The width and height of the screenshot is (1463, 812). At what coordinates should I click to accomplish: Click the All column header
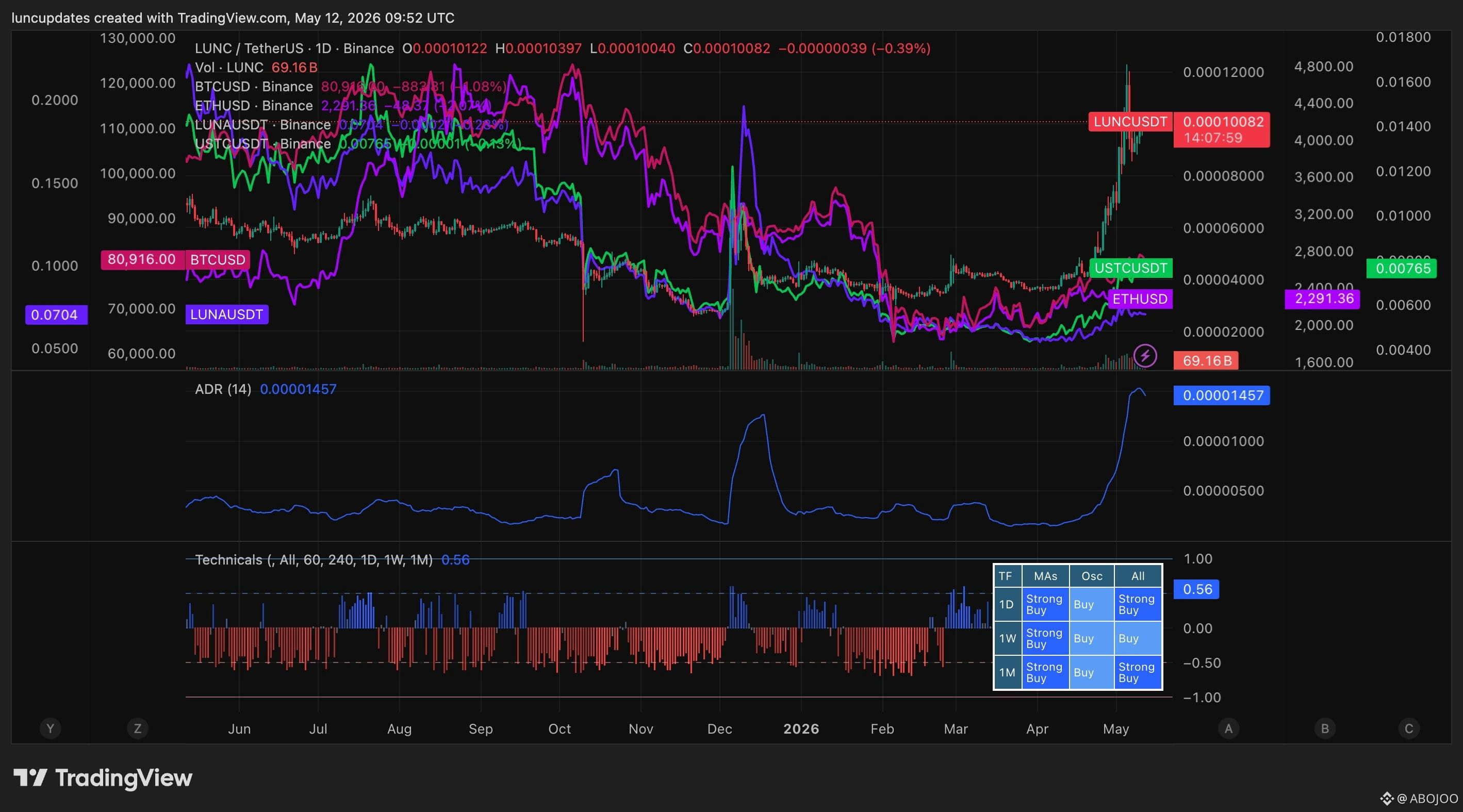[1138, 576]
